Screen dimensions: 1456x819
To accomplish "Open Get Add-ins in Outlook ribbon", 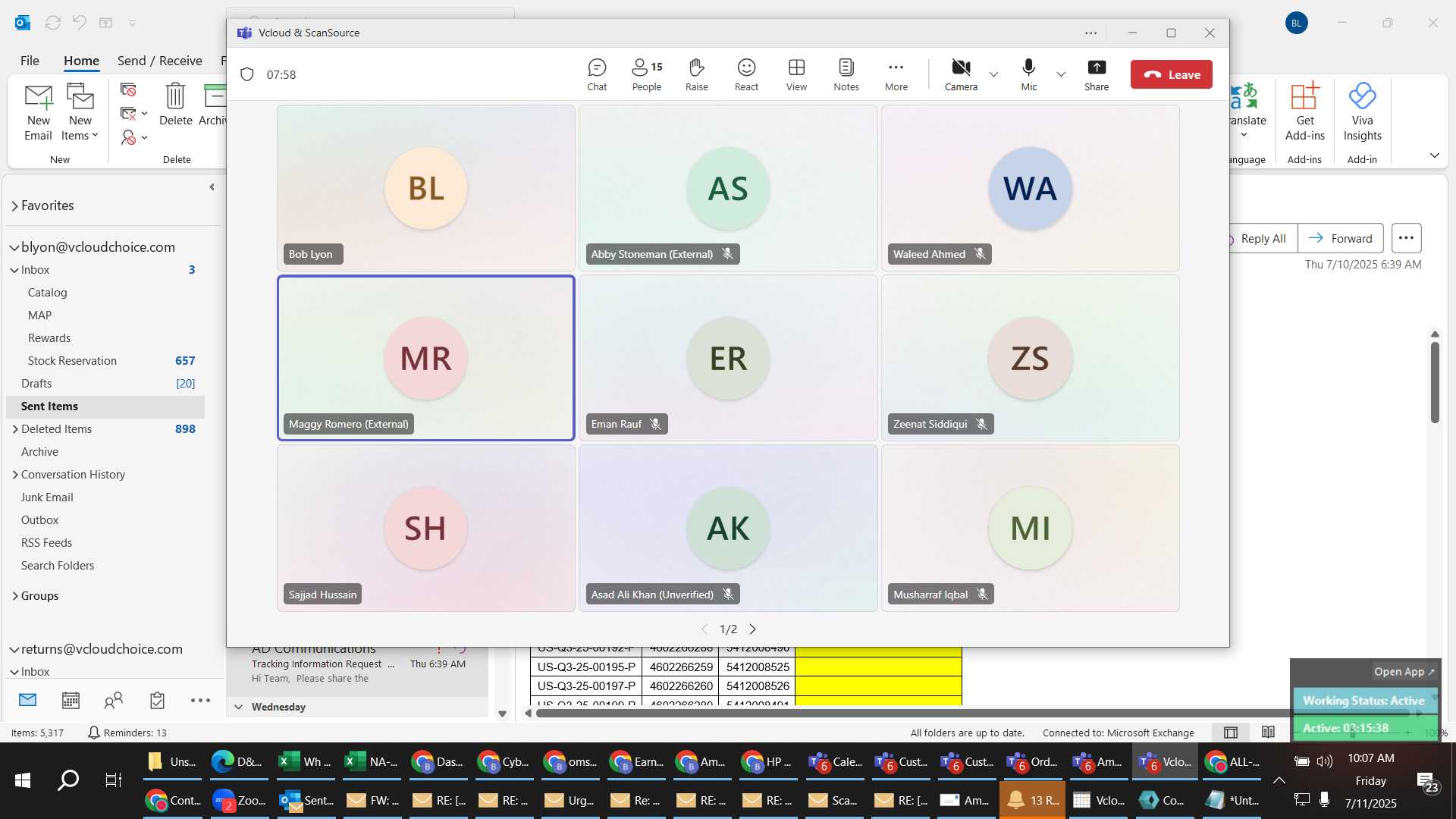I will (x=1304, y=112).
